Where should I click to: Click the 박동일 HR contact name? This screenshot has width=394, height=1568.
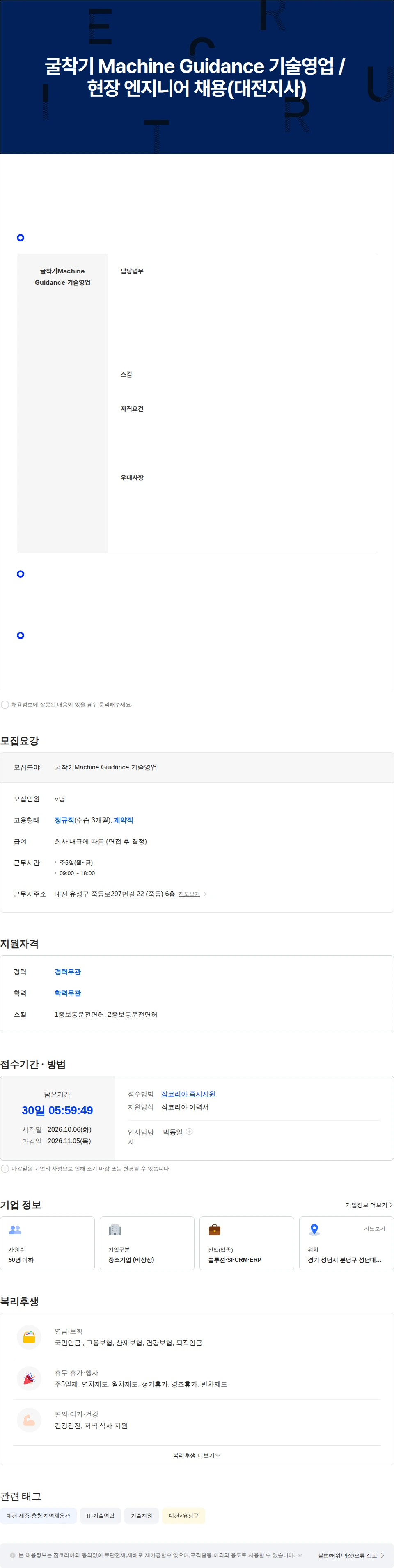point(172,1132)
